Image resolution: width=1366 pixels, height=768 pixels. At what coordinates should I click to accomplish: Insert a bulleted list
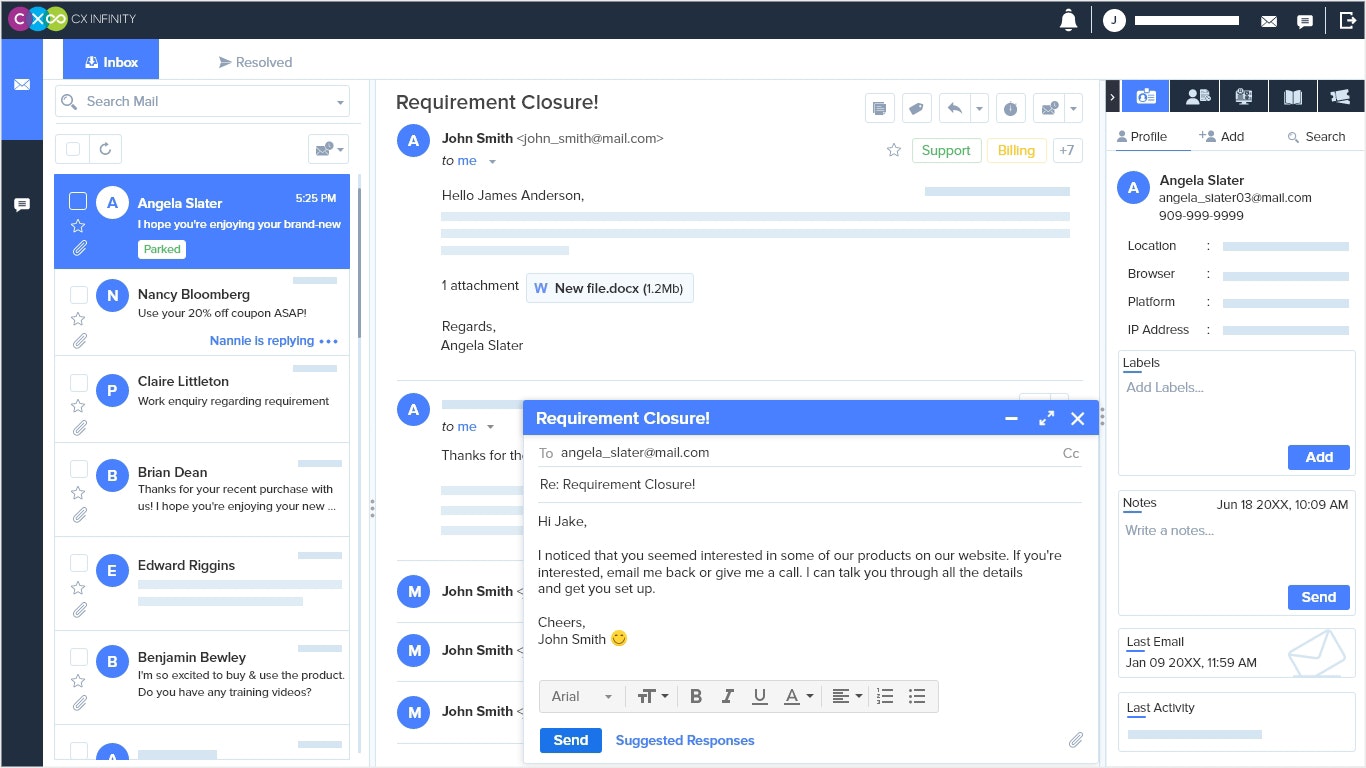click(x=916, y=696)
